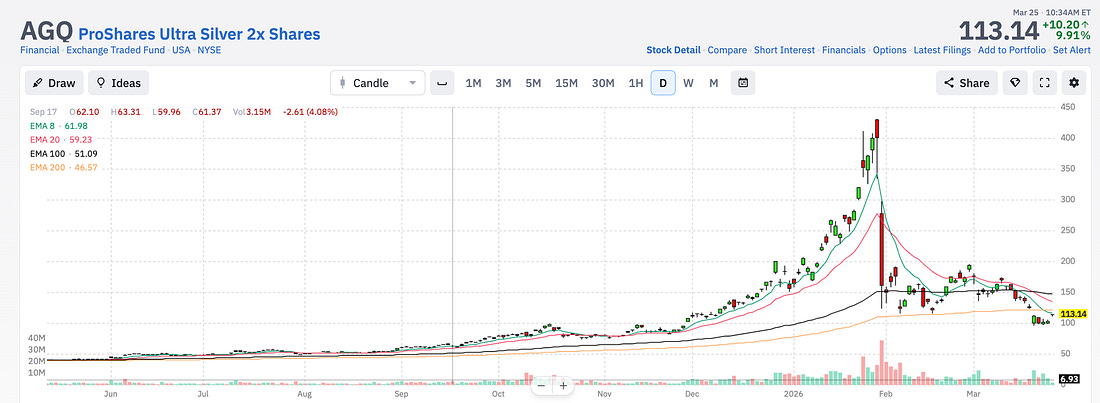Select the 30M interval
The width and height of the screenshot is (1100, 403).
[603, 83]
